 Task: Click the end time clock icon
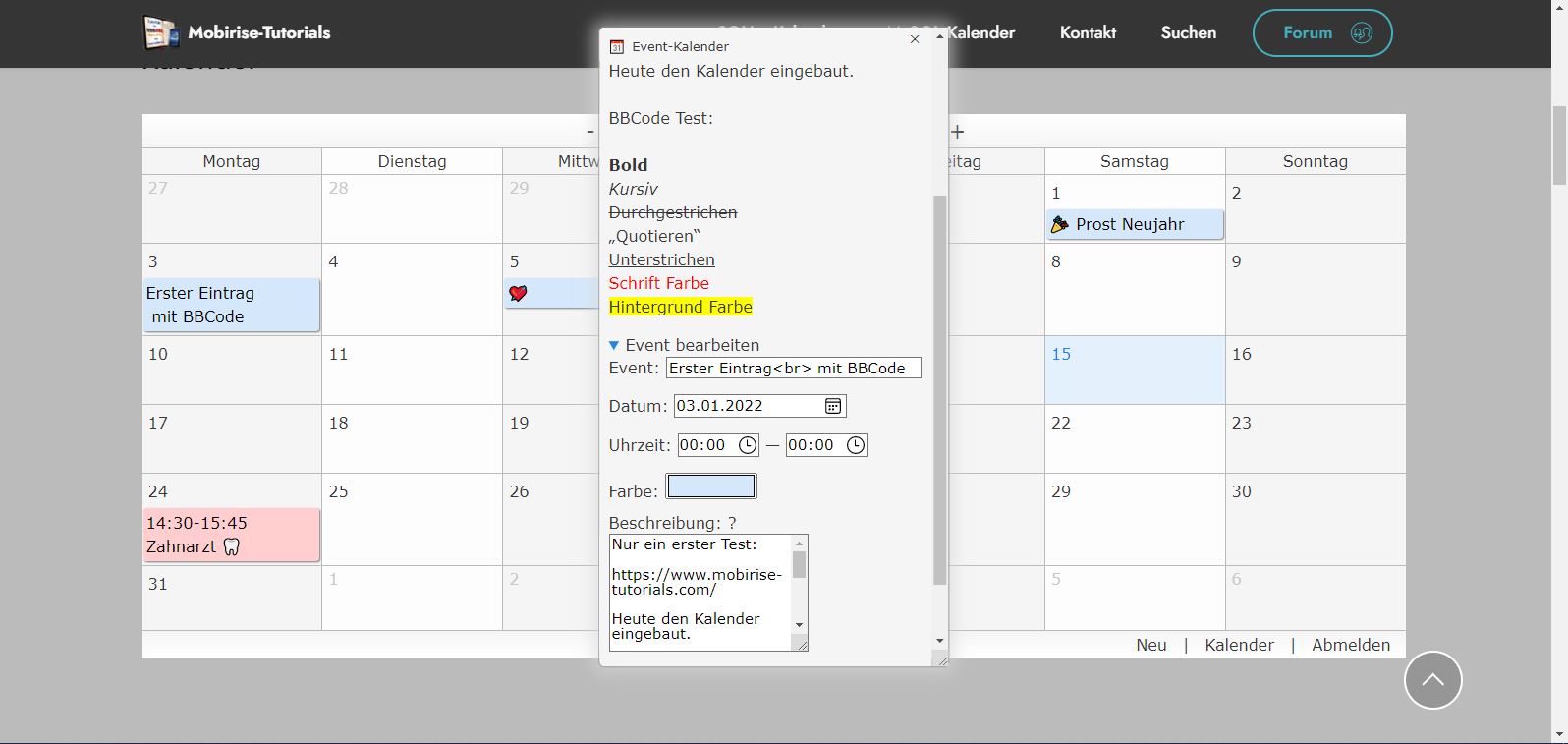click(856, 445)
